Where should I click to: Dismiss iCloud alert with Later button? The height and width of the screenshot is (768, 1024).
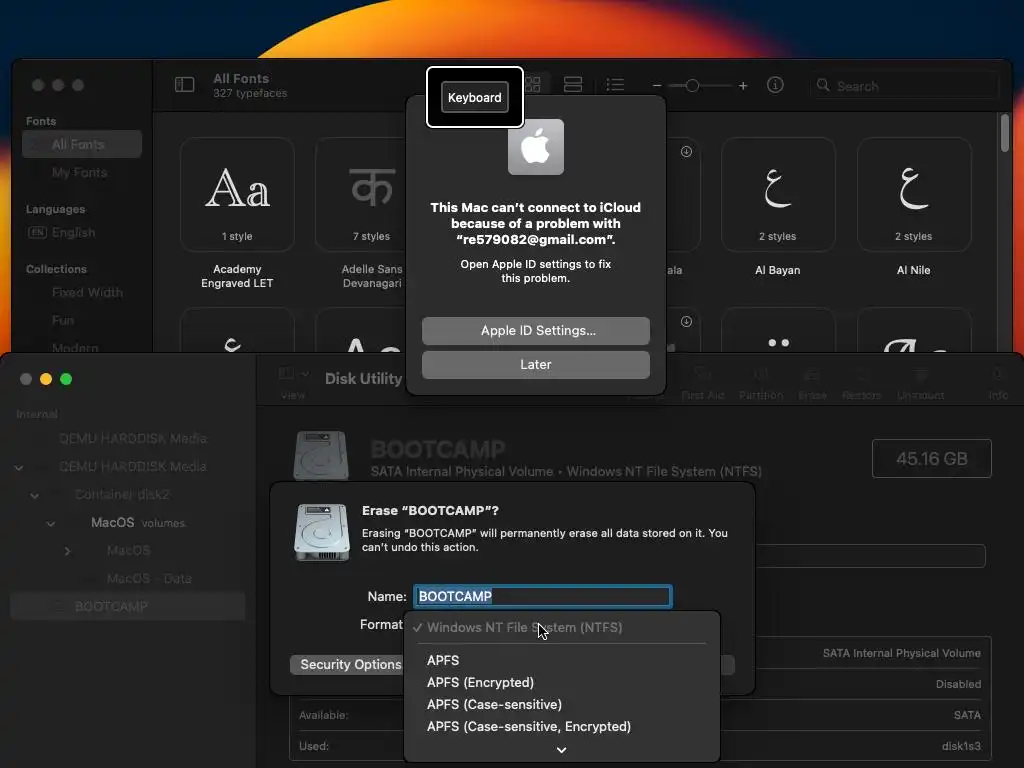click(536, 365)
